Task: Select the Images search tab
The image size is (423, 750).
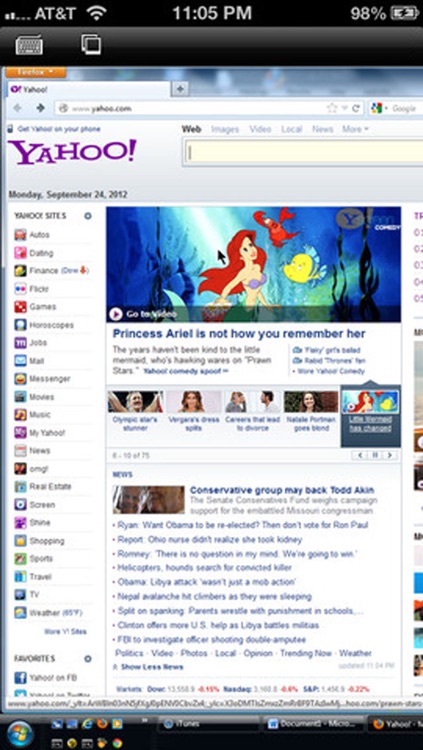Action: (x=225, y=129)
